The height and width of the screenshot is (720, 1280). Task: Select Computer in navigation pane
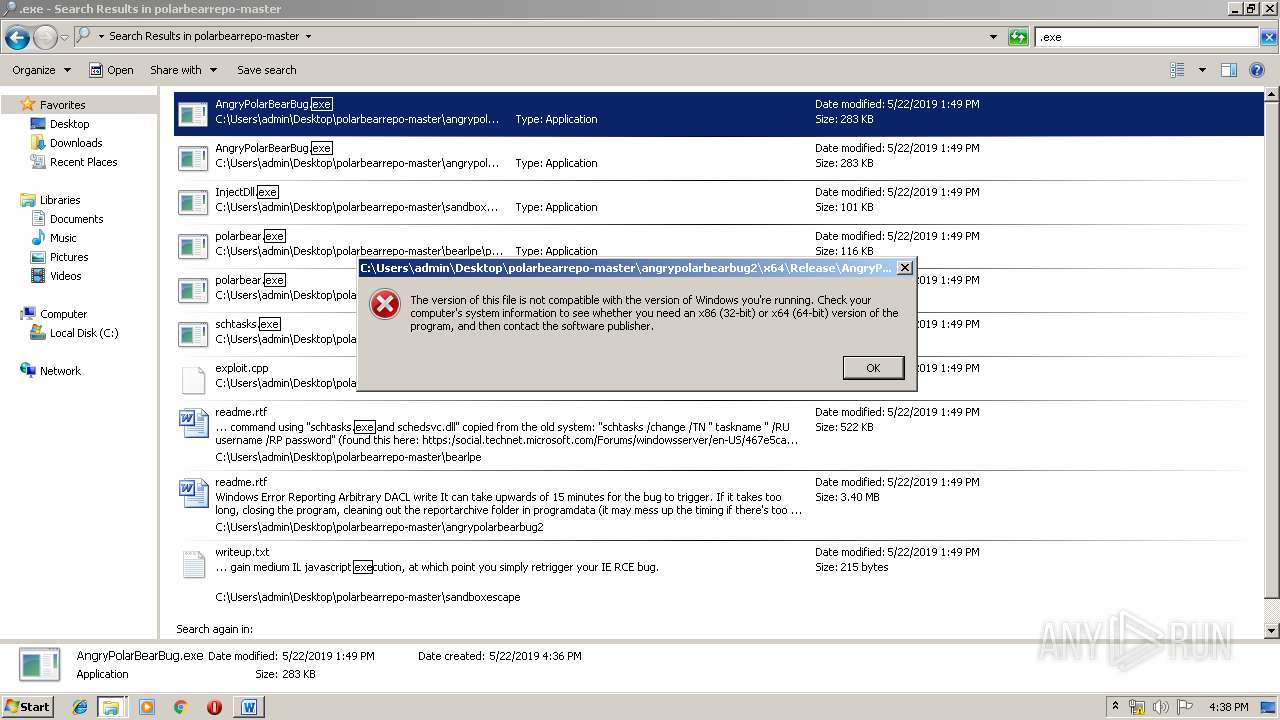coord(63,314)
